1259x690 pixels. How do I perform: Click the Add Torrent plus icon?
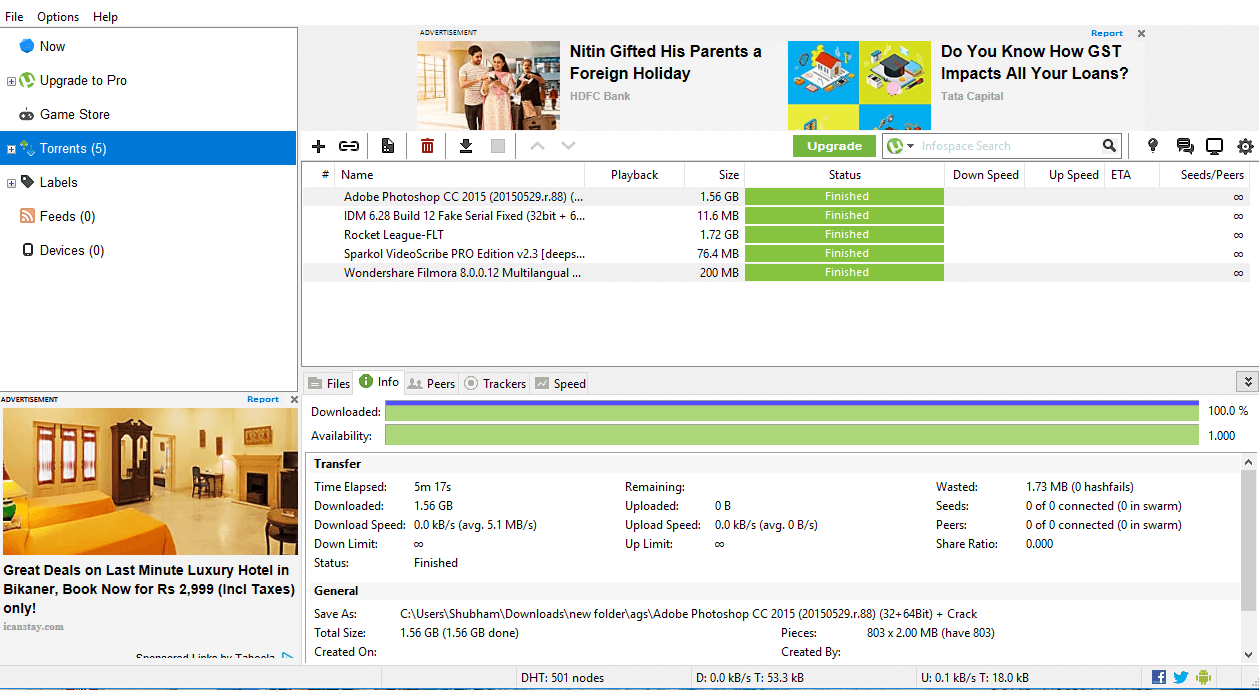tap(319, 146)
